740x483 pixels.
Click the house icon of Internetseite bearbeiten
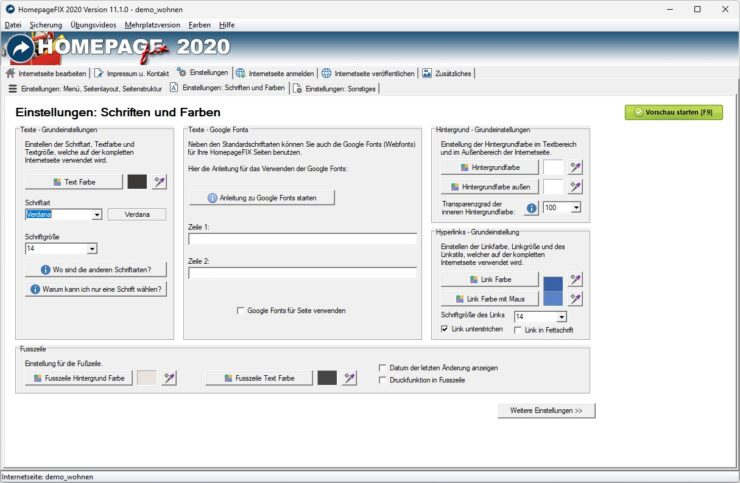click(x=10, y=73)
